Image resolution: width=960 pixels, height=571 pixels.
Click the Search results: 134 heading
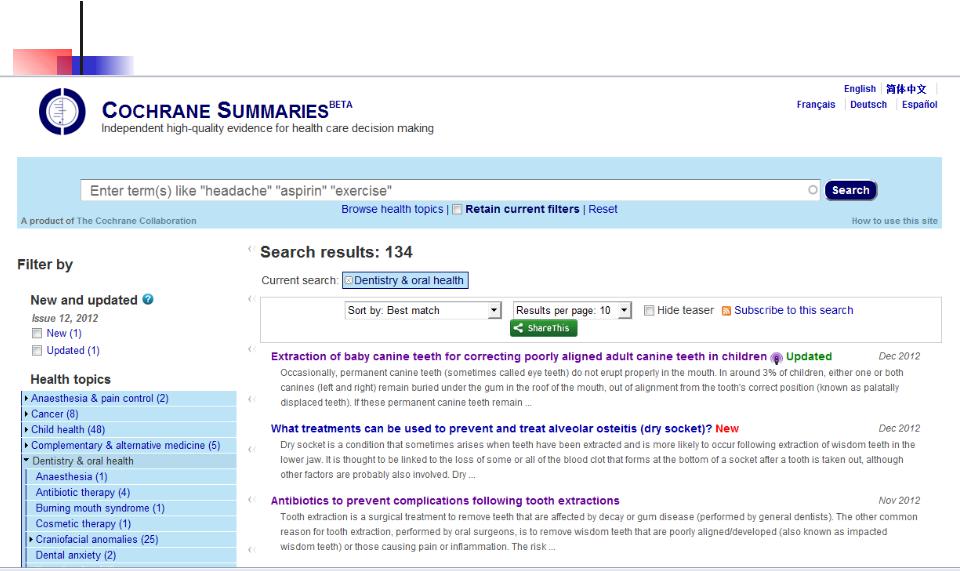tap(336, 252)
